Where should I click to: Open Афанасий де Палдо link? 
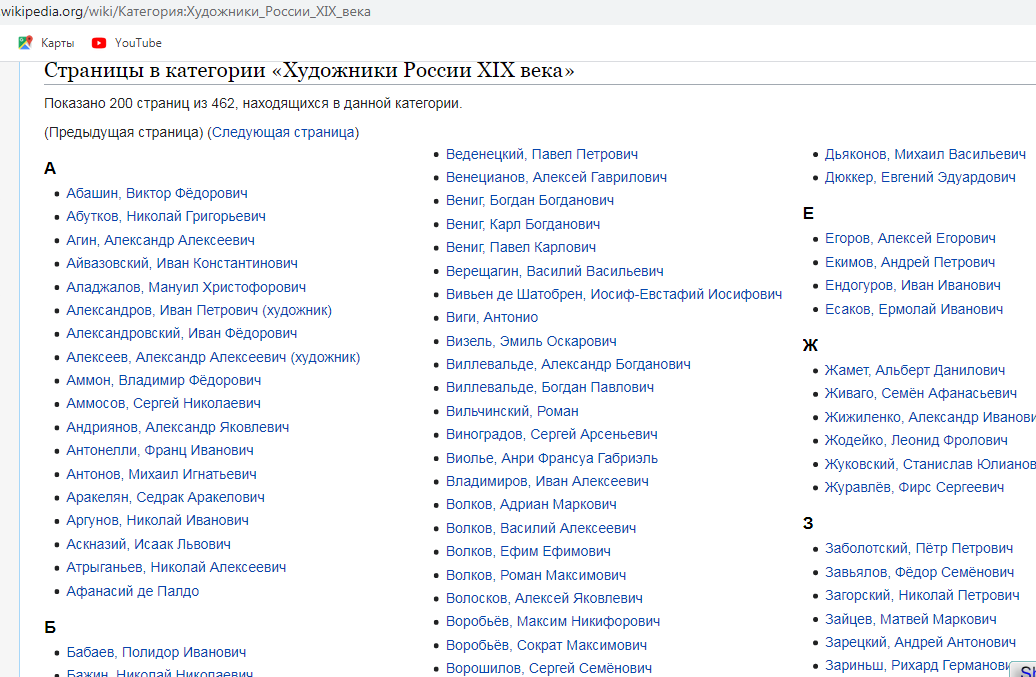132,591
